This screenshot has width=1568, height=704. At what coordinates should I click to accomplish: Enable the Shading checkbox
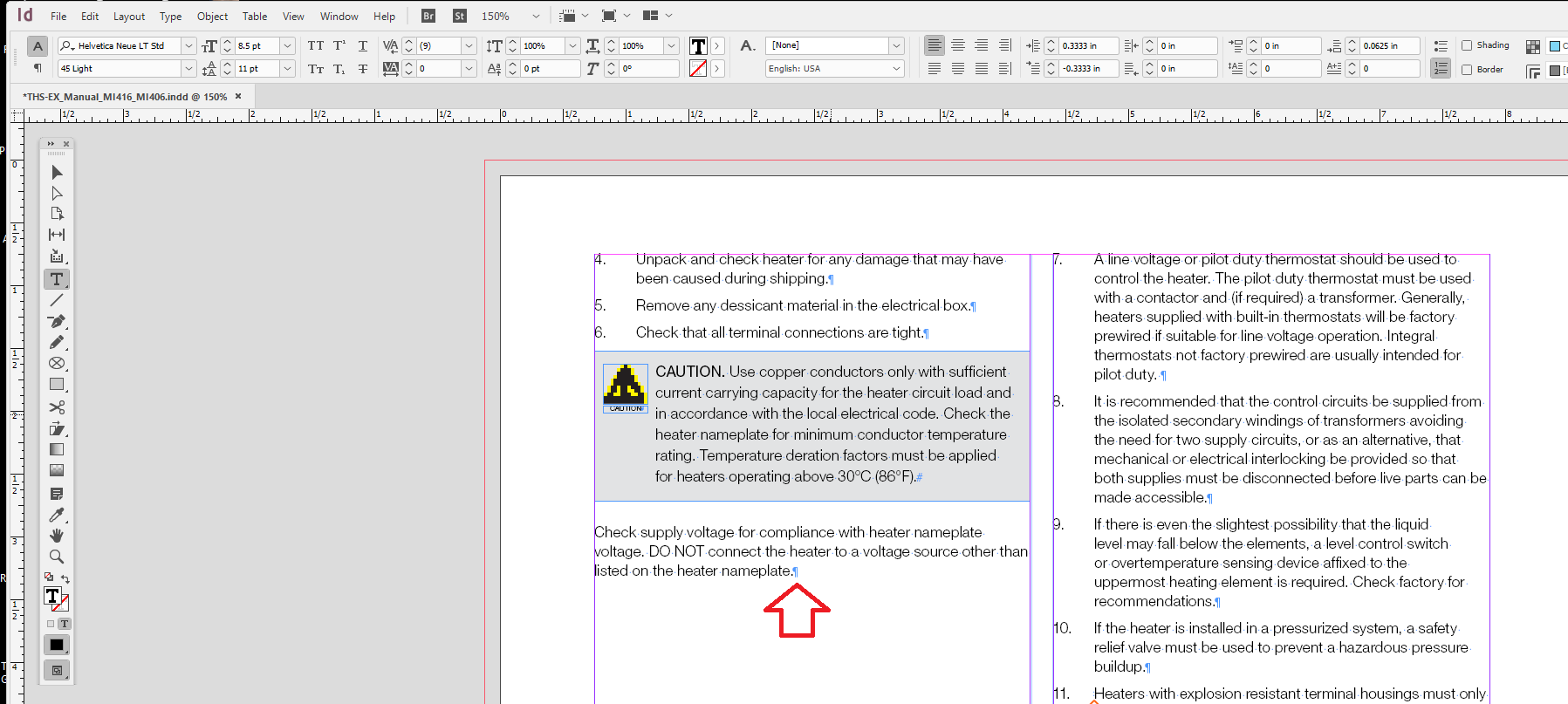click(x=1467, y=45)
